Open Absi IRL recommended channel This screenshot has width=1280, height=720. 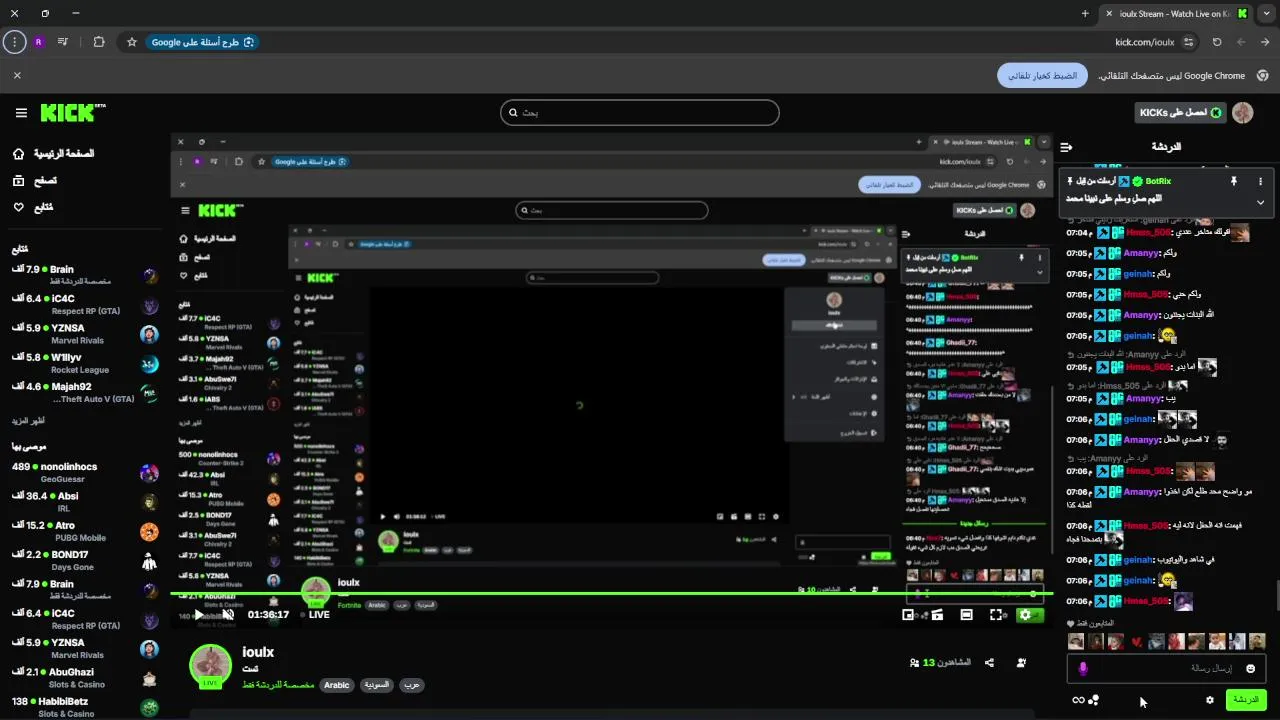[85, 502]
